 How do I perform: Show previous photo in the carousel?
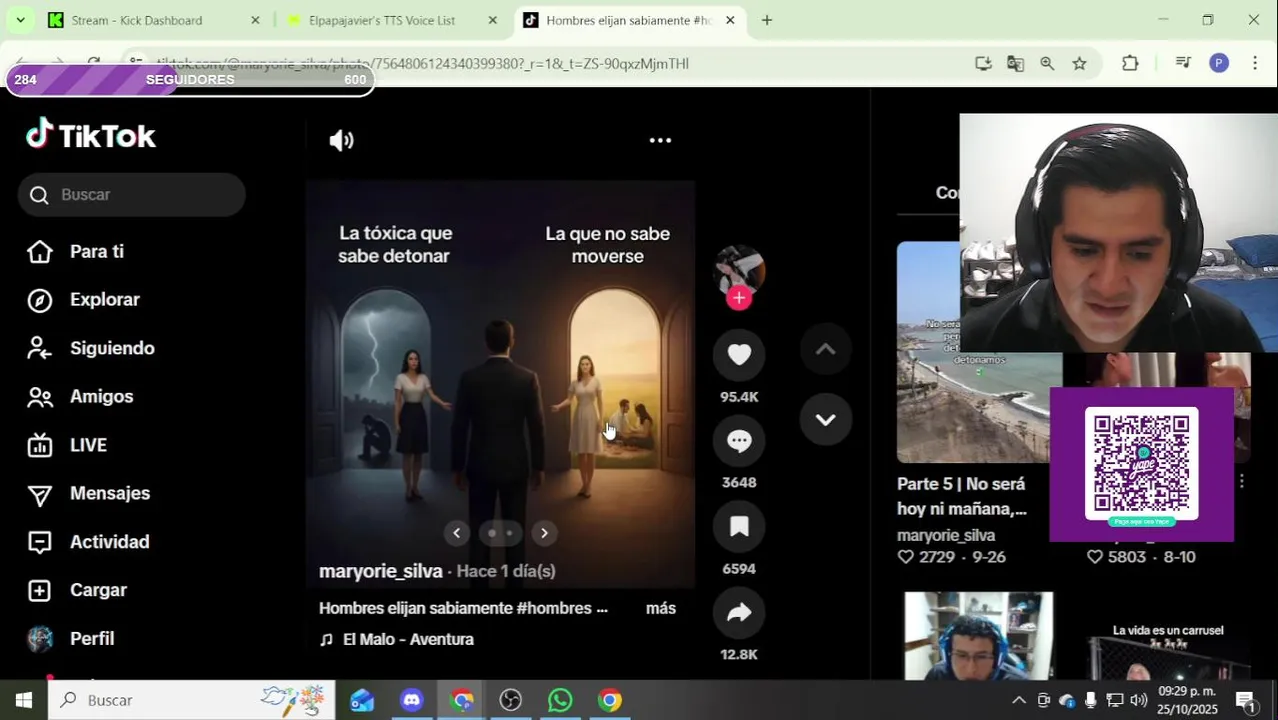pos(456,533)
